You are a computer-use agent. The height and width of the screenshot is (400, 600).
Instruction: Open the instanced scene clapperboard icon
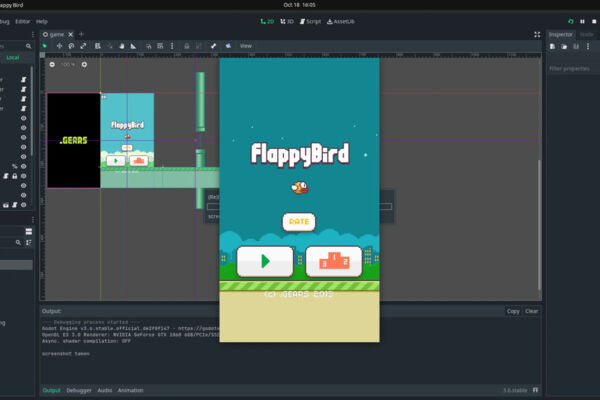pyautogui.click(x=6, y=205)
